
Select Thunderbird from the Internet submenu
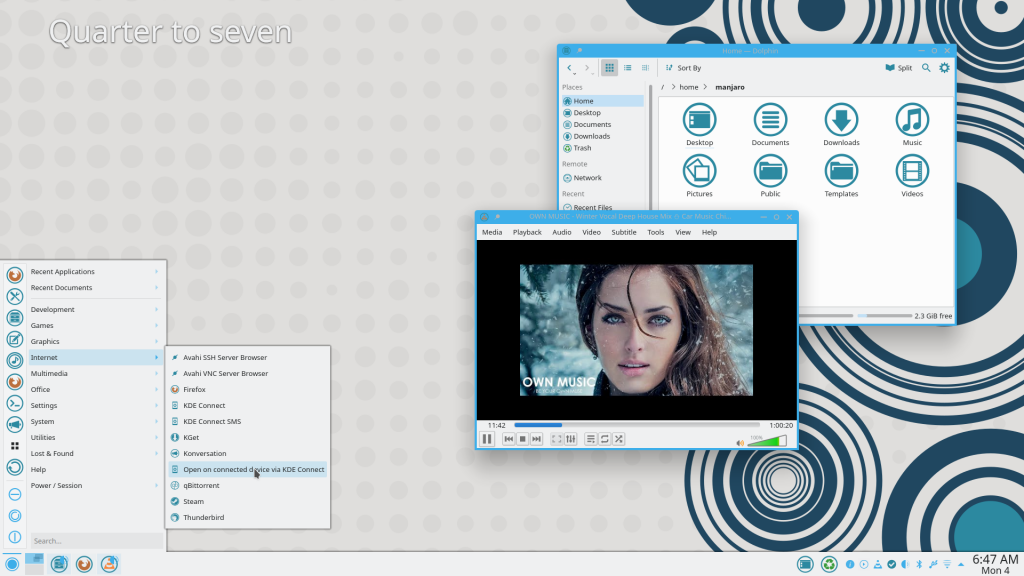click(203, 517)
